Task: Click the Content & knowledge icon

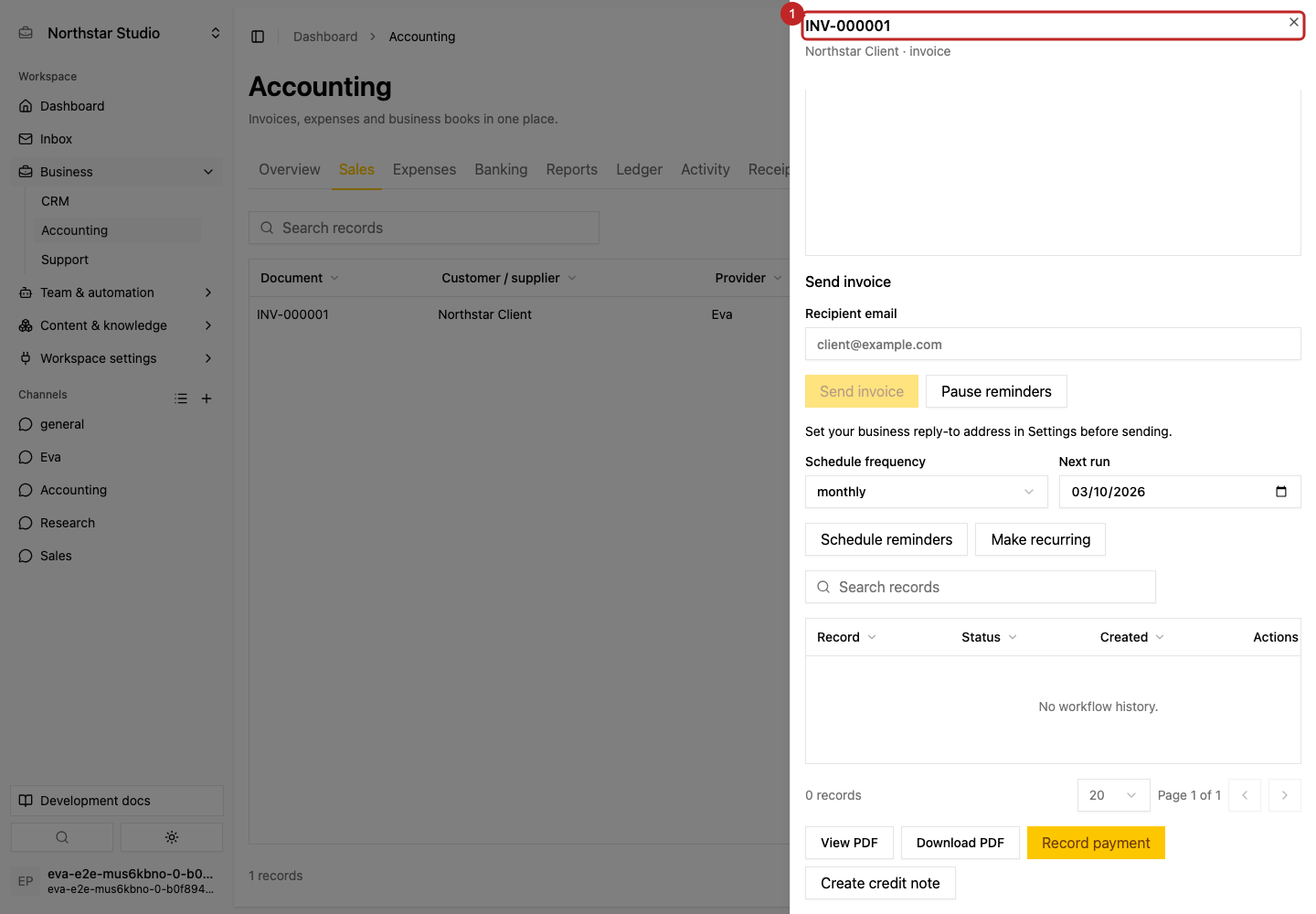Action: click(26, 325)
